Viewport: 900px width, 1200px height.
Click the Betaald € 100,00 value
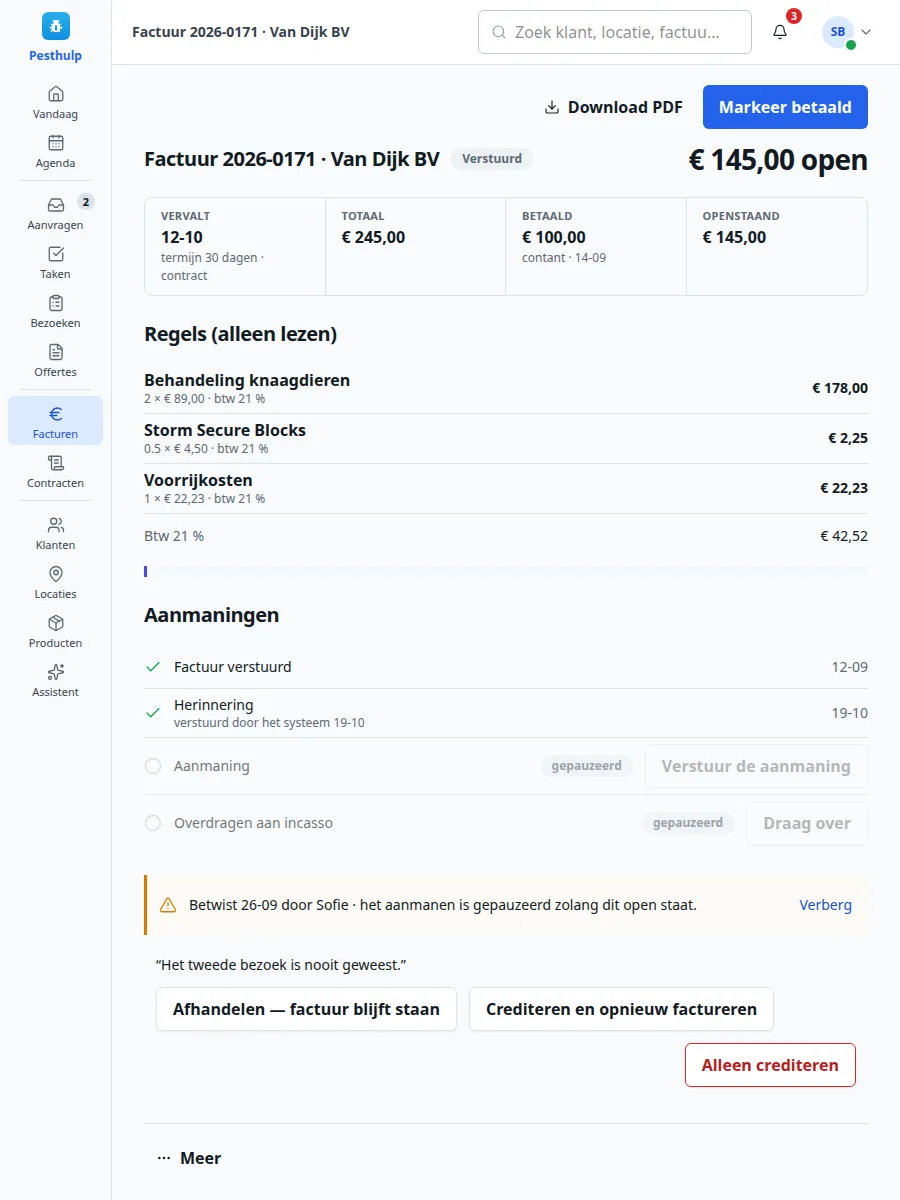(554, 238)
